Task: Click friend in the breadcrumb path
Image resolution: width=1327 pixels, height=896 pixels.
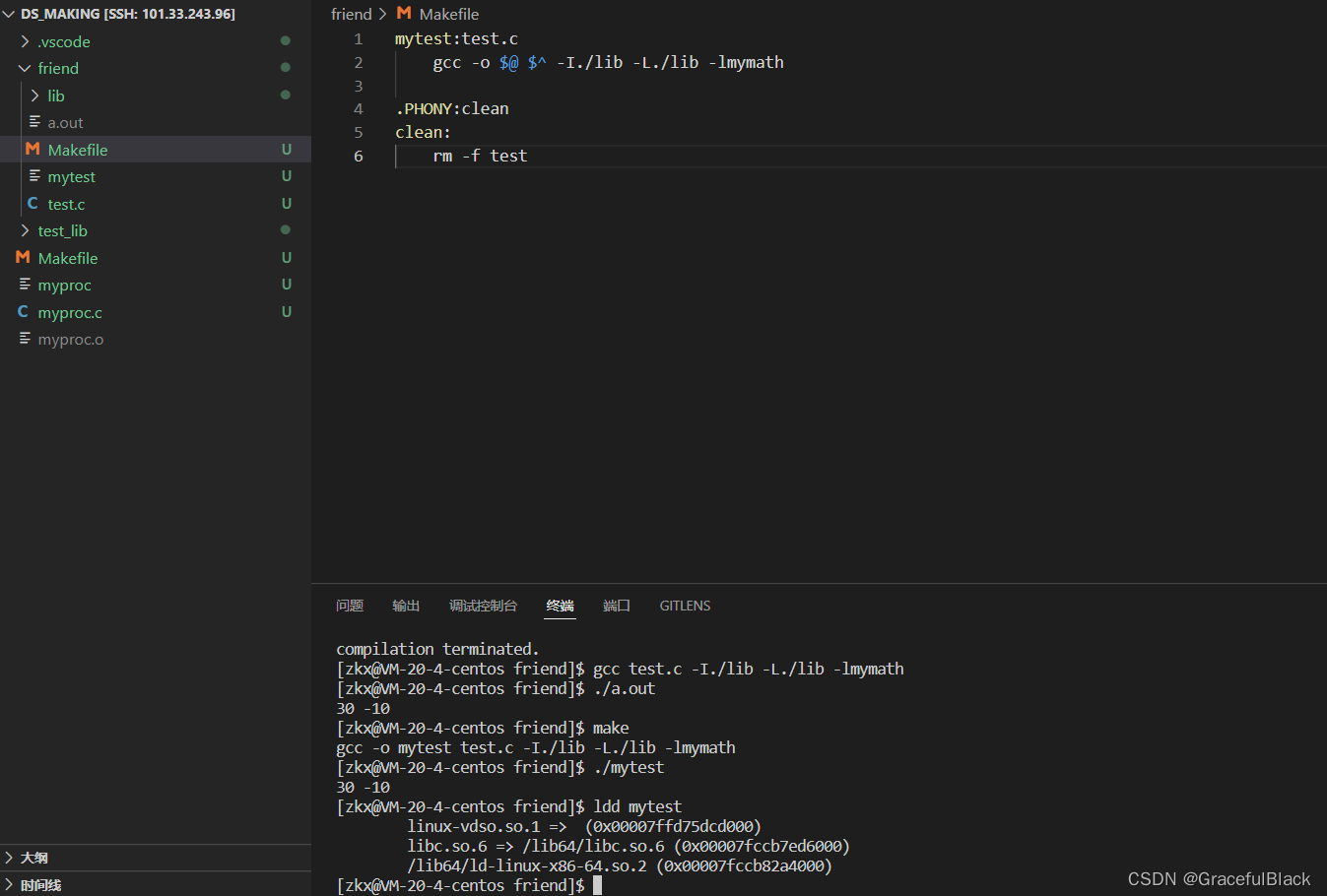Action: (x=352, y=14)
